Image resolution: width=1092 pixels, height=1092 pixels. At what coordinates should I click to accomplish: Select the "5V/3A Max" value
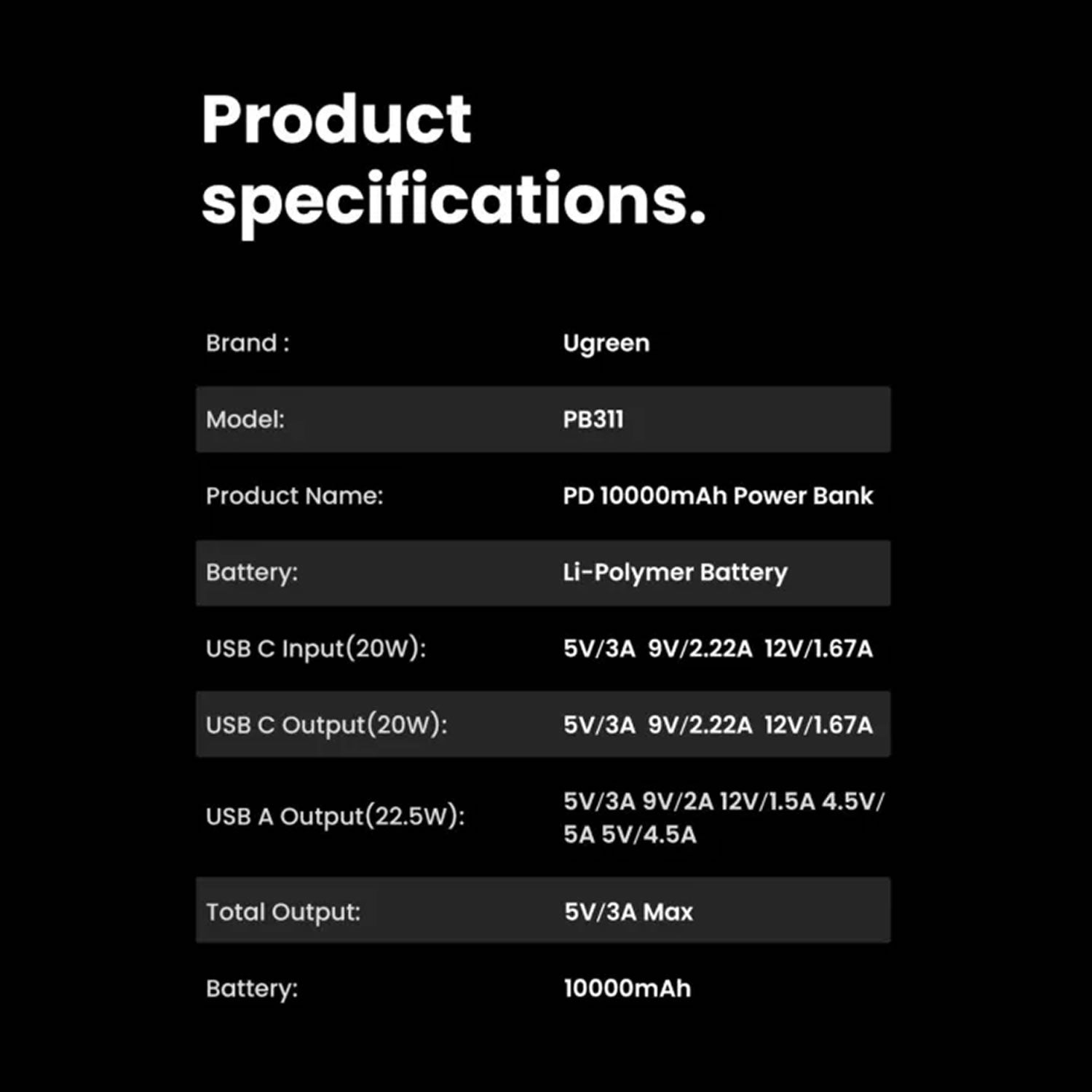tap(628, 911)
